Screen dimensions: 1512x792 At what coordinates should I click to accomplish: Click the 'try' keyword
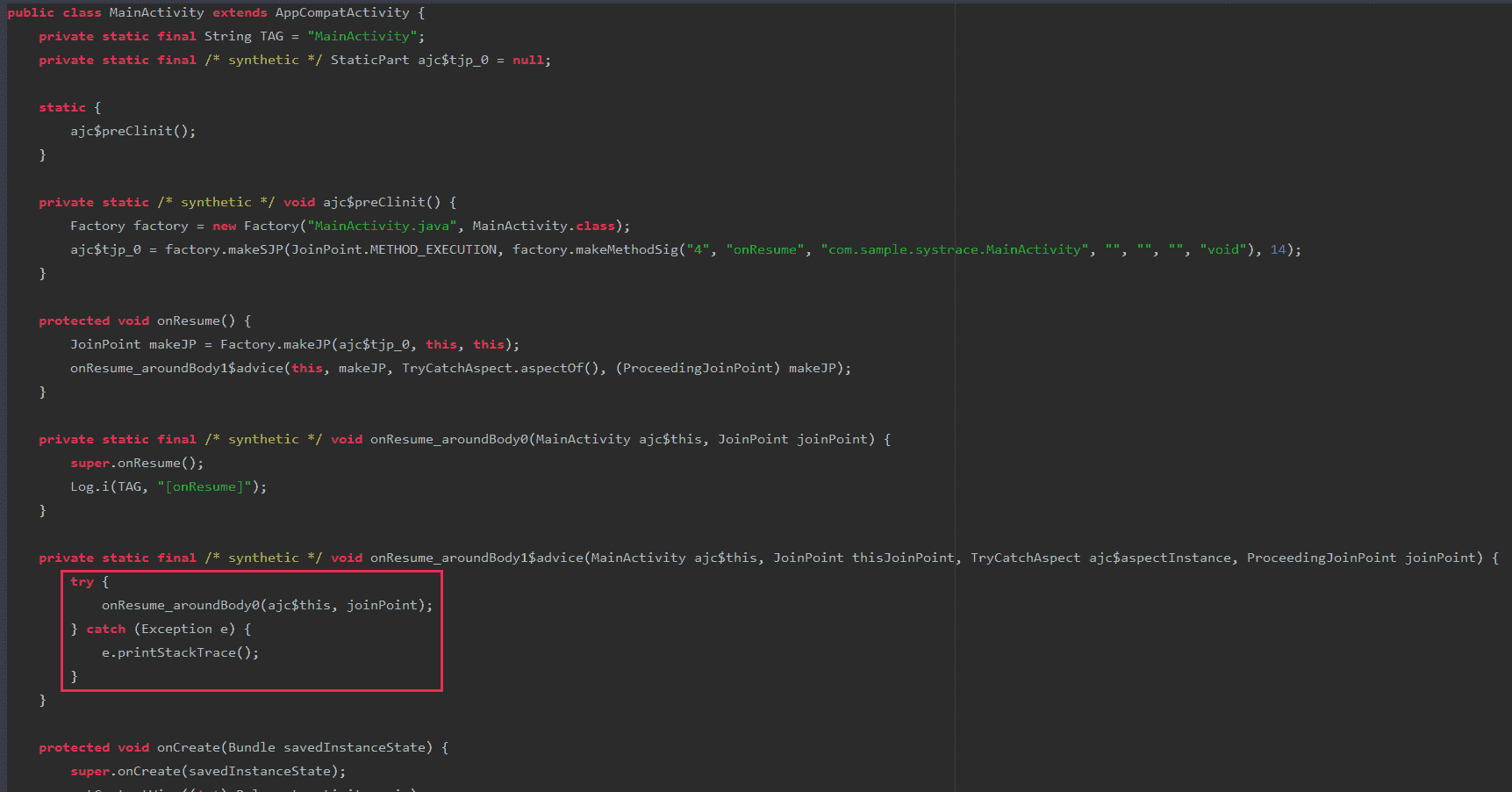pos(82,581)
